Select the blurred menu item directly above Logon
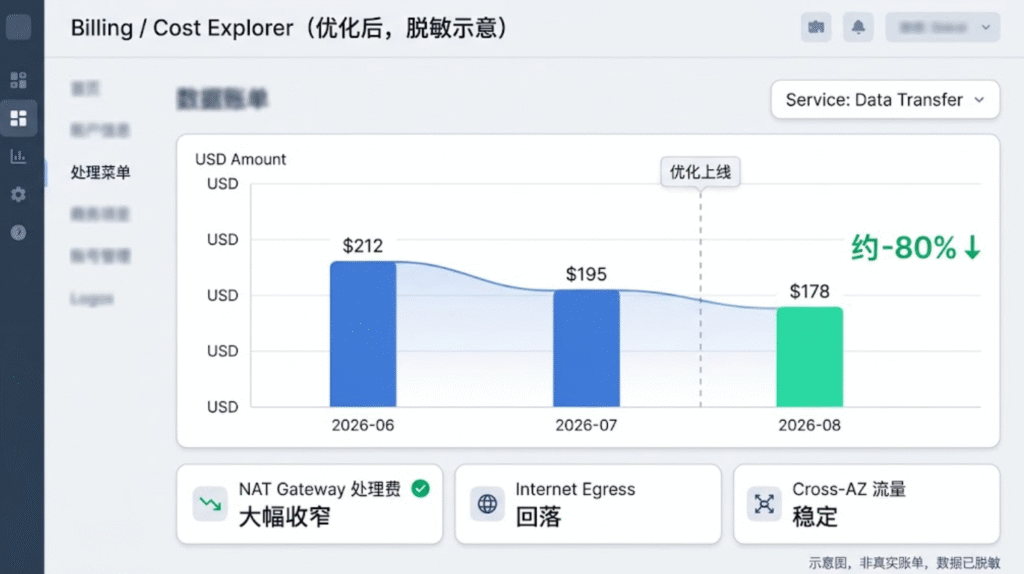1024x574 pixels. click(x=101, y=256)
